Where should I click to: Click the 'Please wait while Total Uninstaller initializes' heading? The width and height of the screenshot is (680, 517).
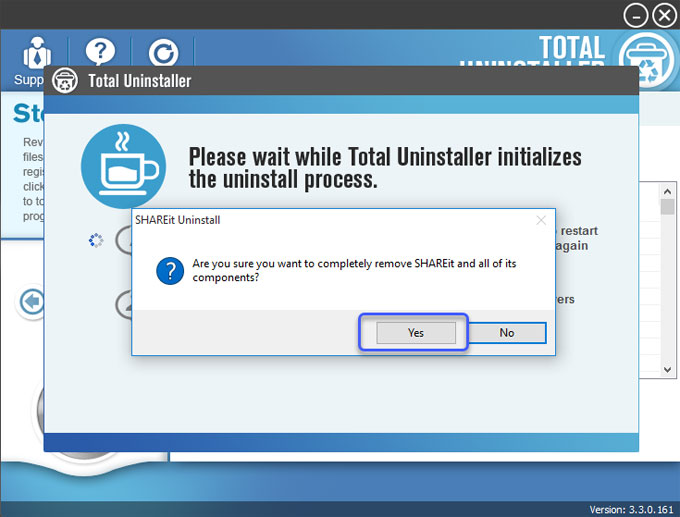(385, 168)
